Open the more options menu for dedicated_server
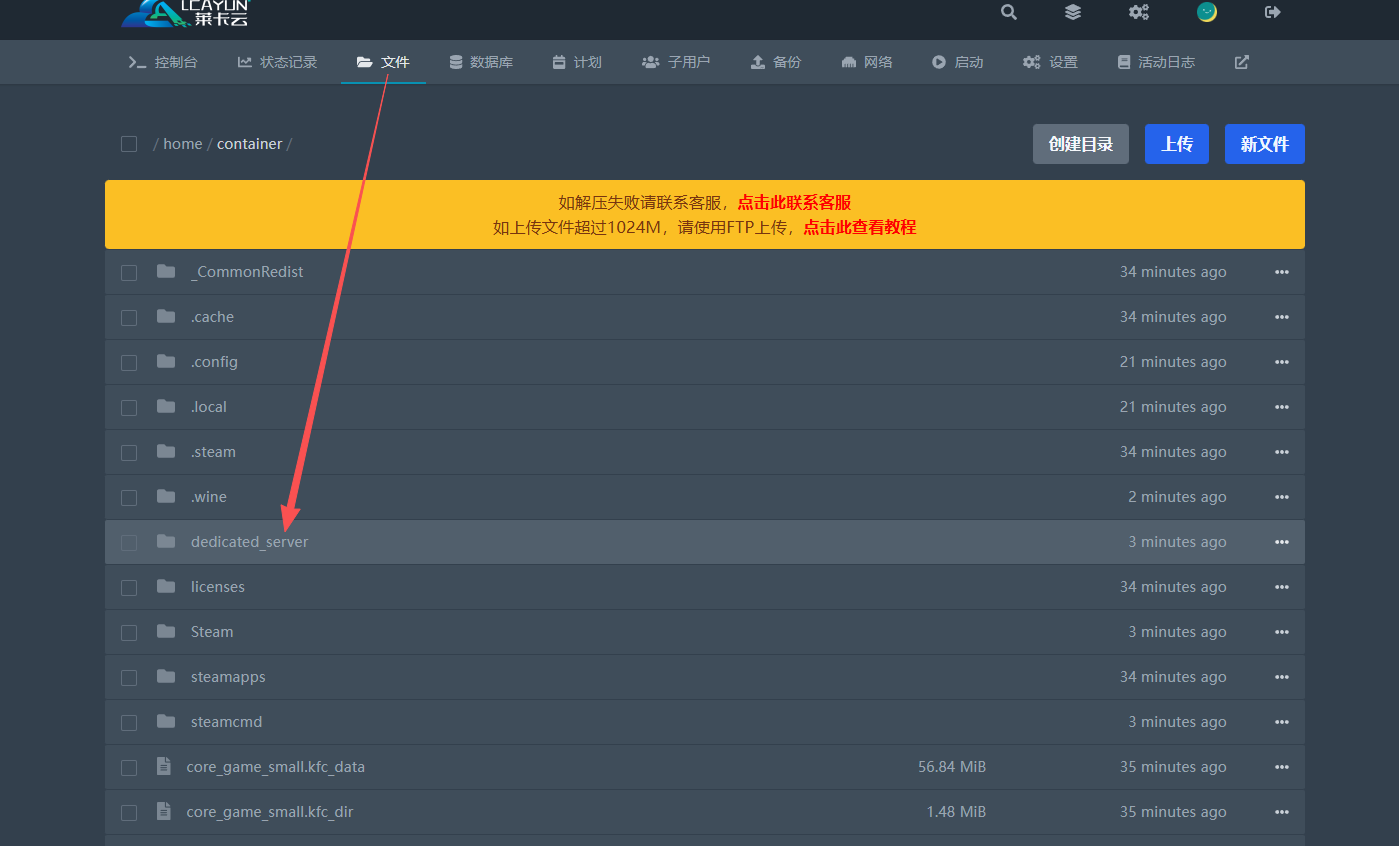The width and height of the screenshot is (1399, 846). coord(1282,542)
